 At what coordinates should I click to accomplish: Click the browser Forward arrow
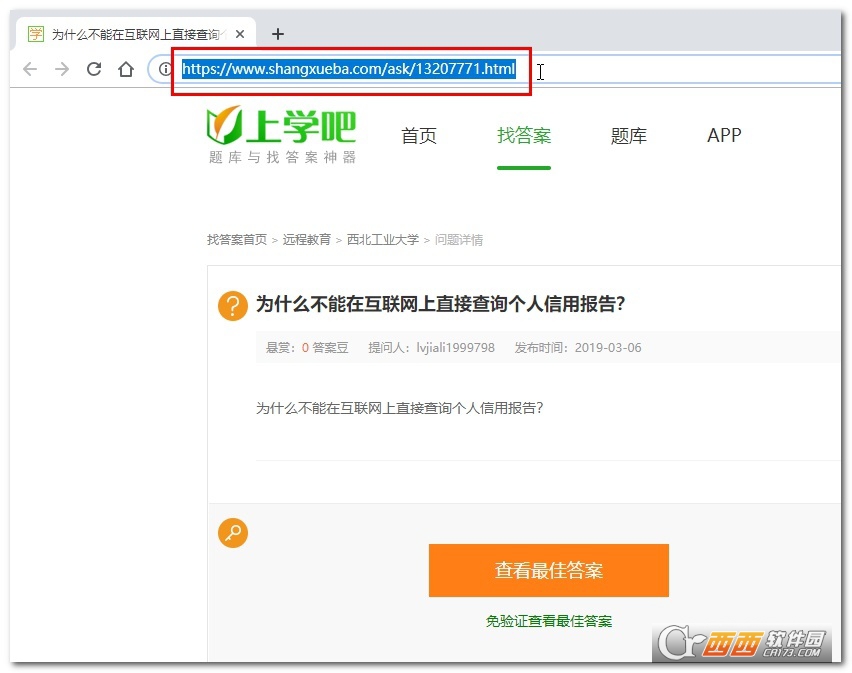[62, 69]
